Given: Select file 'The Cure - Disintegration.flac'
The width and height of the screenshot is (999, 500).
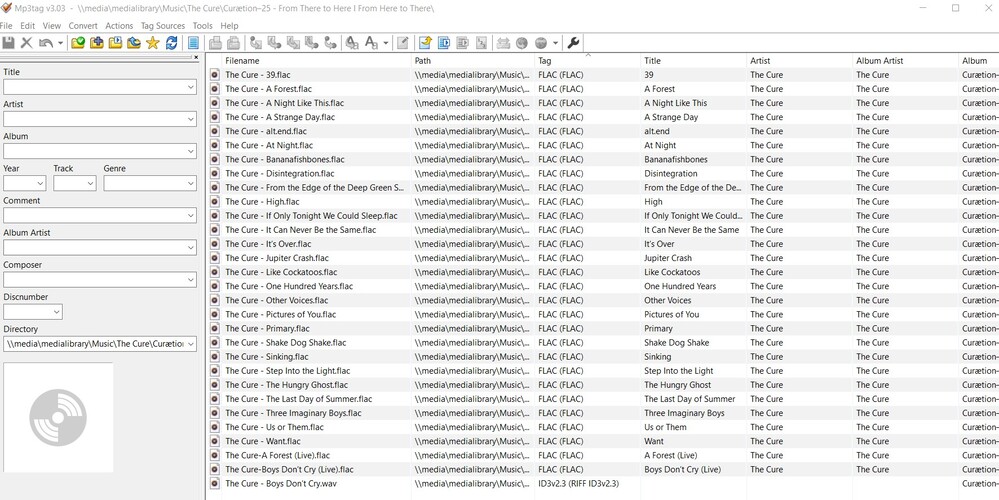Looking at the screenshot, I should (280, 173).
